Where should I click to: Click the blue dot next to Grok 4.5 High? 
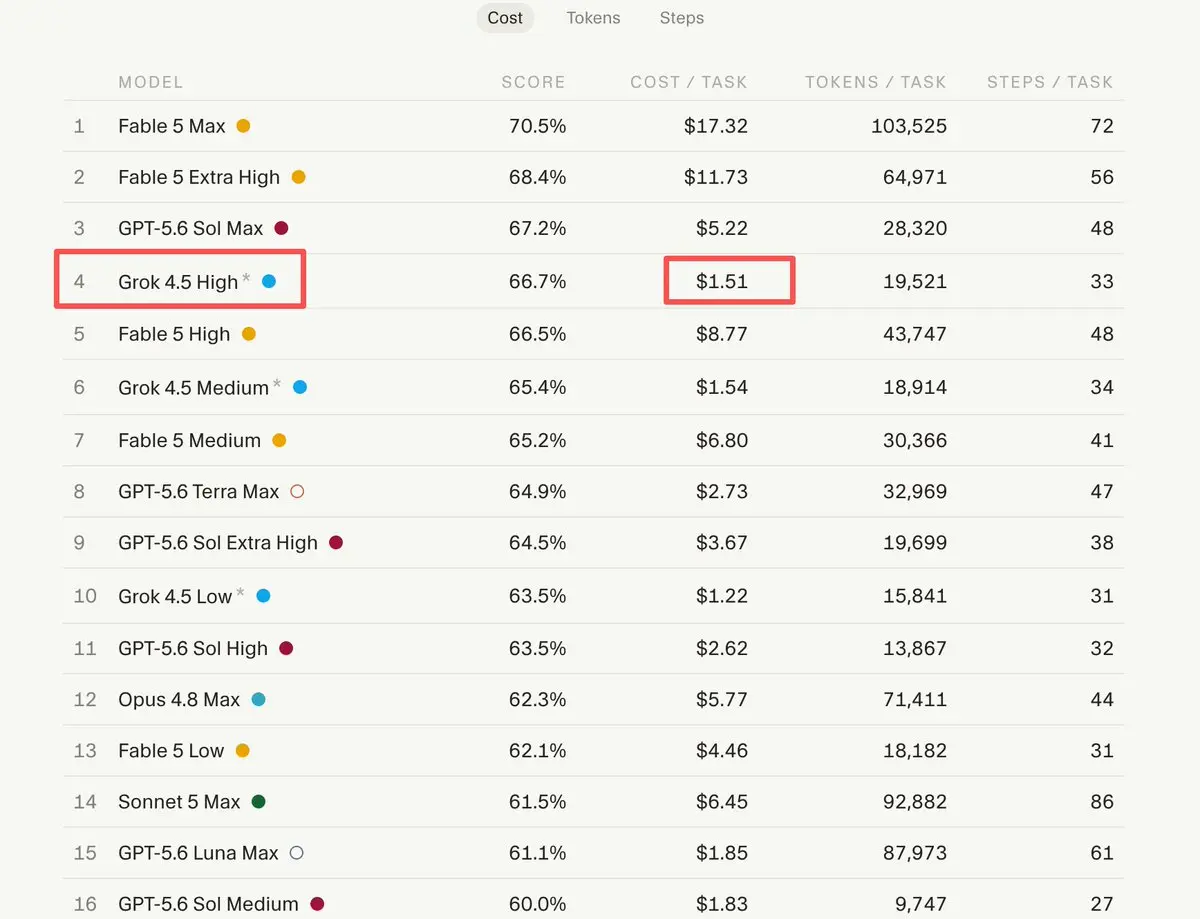tap(269, 282)
